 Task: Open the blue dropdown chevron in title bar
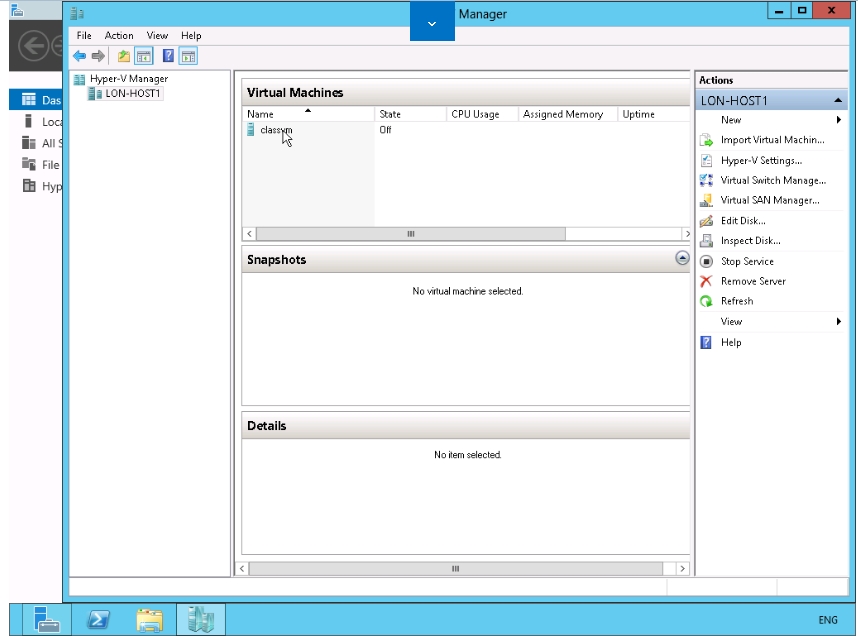tap(432, 21)
